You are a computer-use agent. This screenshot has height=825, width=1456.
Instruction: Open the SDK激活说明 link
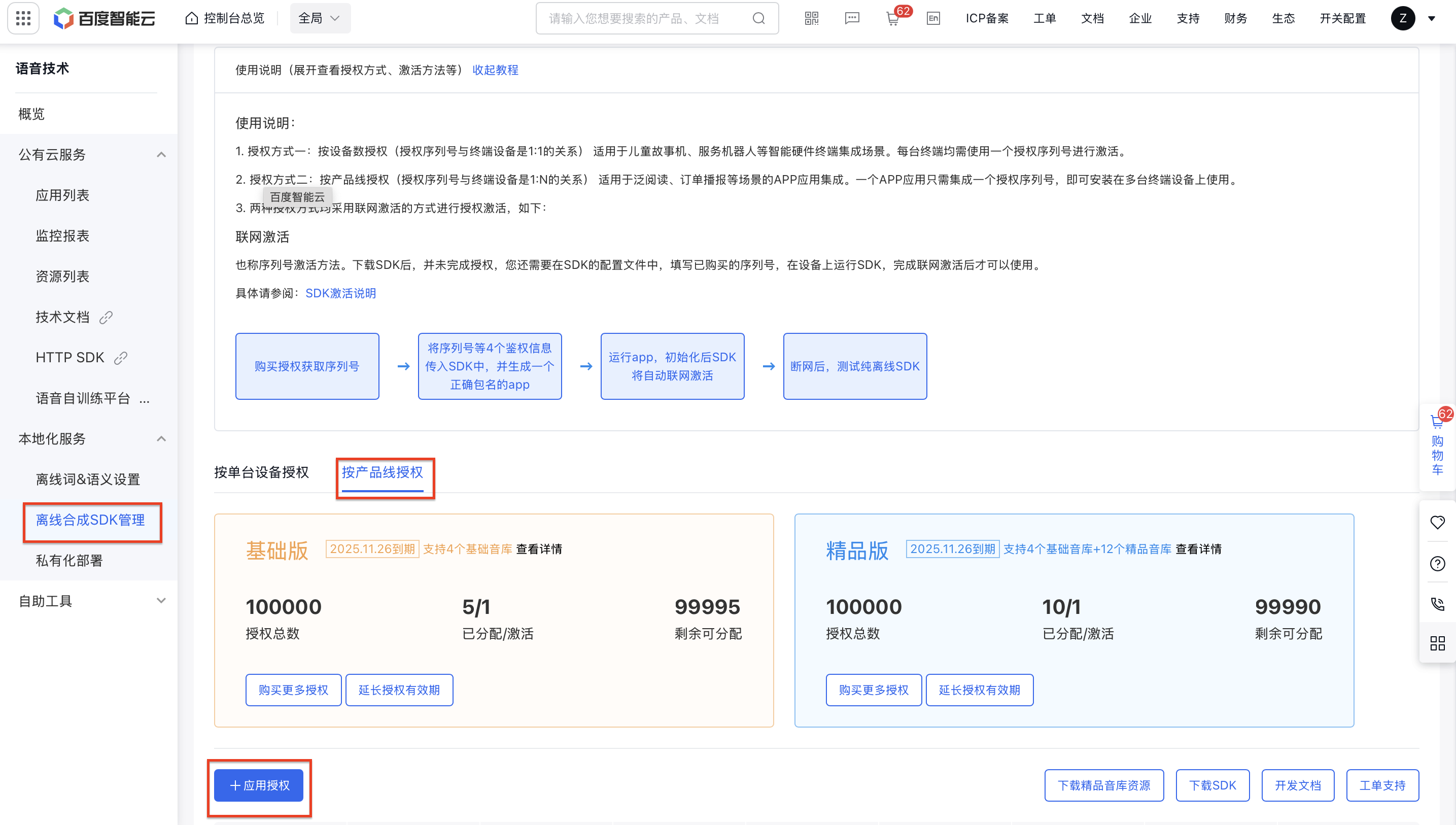[x=340, y=293]
